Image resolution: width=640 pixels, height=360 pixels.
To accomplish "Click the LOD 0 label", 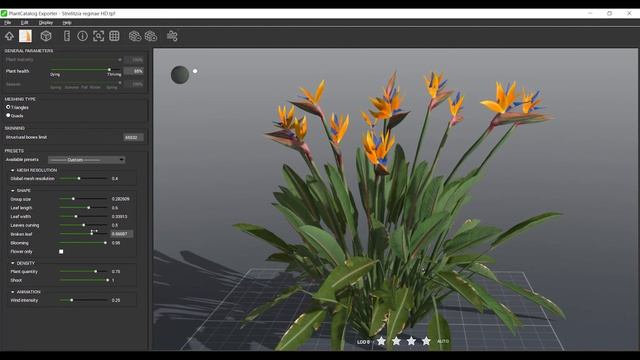I will point(363,342).
